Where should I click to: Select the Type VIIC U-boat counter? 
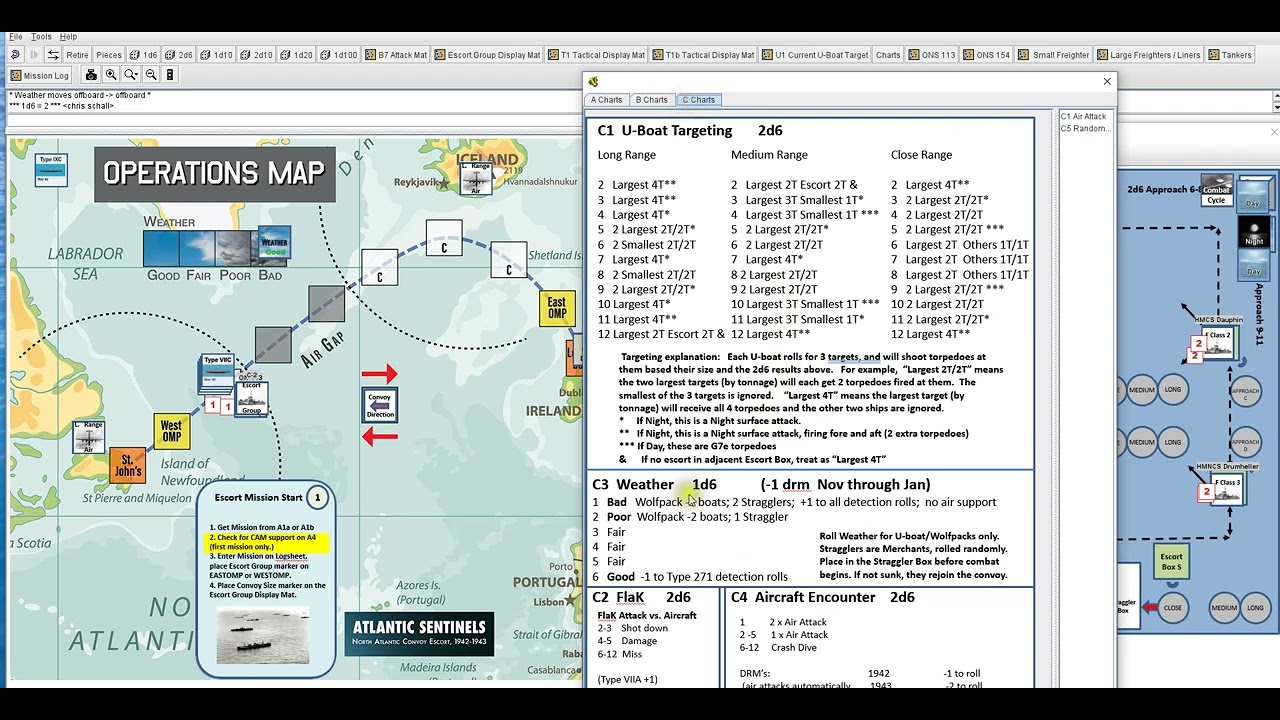pyautogui.click(x=217, y=372)
